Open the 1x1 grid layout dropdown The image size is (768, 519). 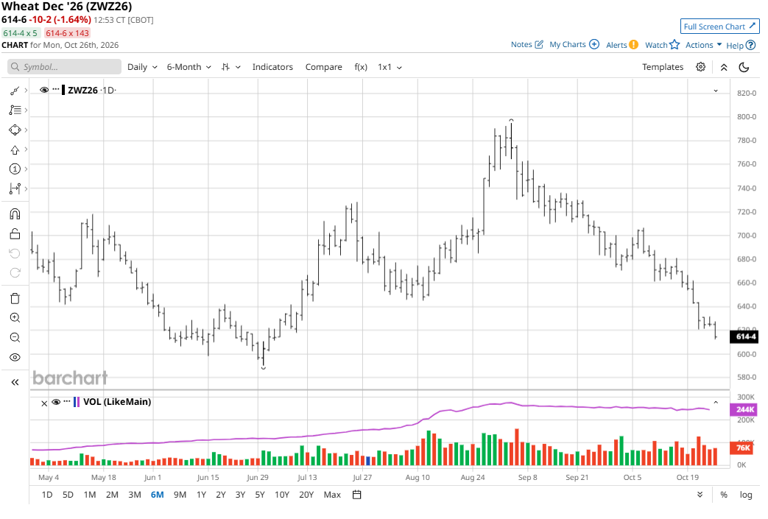[x=390, y=67]
